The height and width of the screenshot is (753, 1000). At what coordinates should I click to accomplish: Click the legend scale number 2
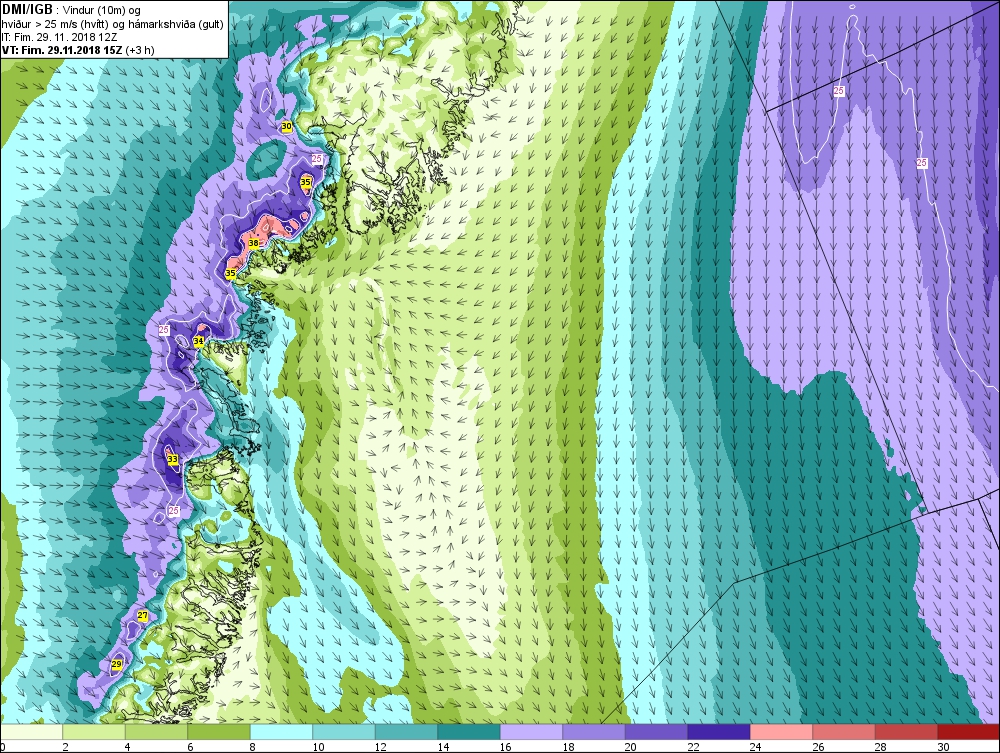tap(65, 747)
